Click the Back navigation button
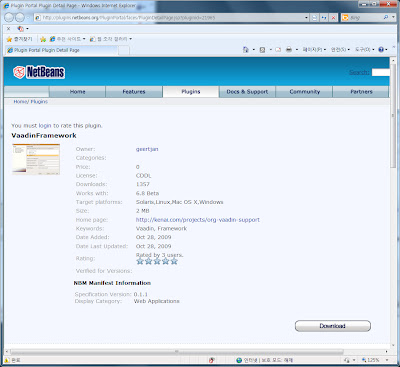The image size is (400, 367). [9, 17]
